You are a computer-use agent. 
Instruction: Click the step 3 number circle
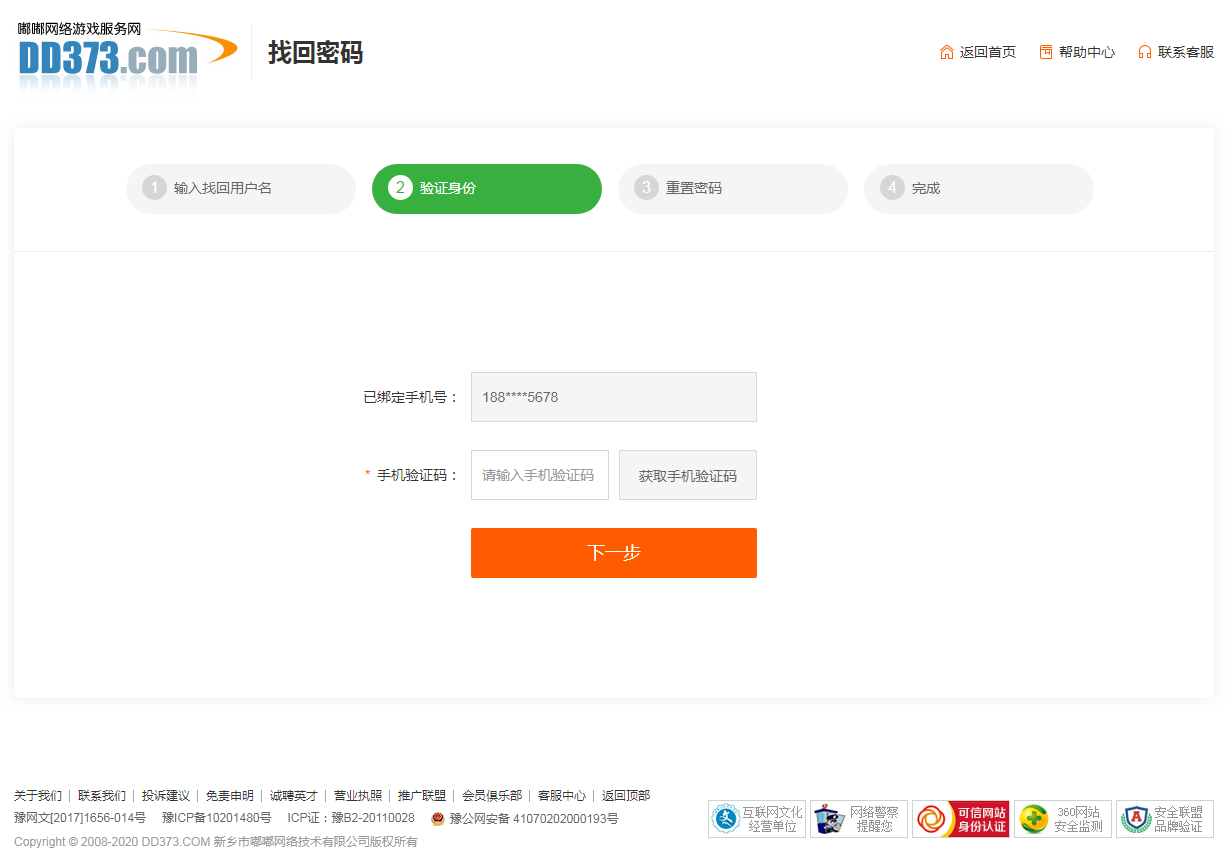coord(646,188)
